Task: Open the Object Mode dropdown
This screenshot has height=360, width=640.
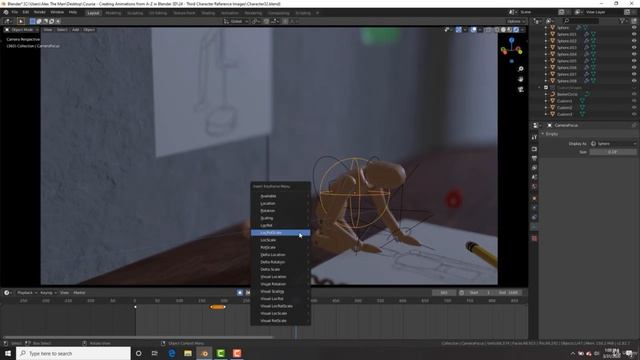Action: click(x=22, y=30)
